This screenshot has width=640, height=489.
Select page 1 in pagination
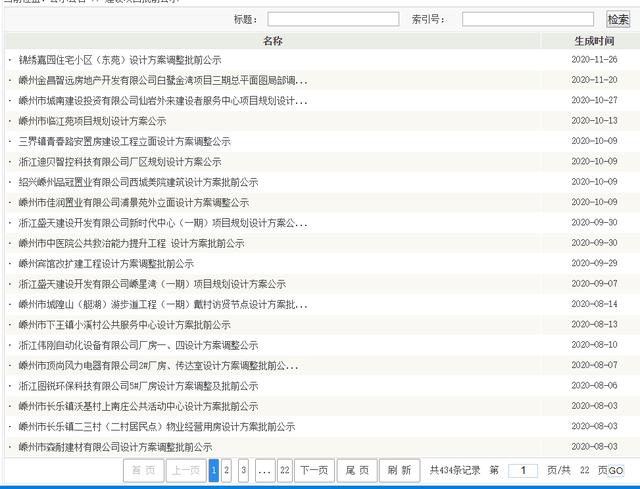coord(214,470)
